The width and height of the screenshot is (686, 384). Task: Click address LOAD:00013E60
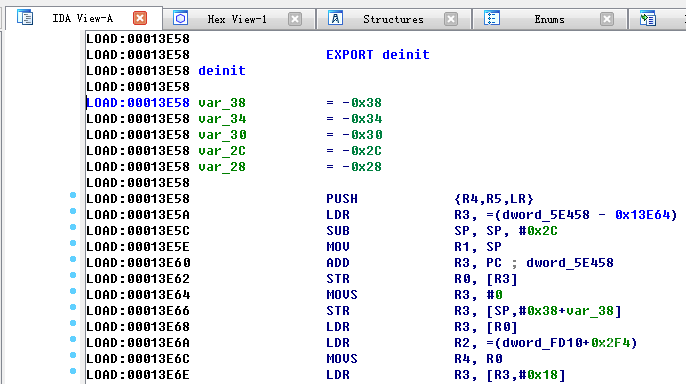point(138,263)
